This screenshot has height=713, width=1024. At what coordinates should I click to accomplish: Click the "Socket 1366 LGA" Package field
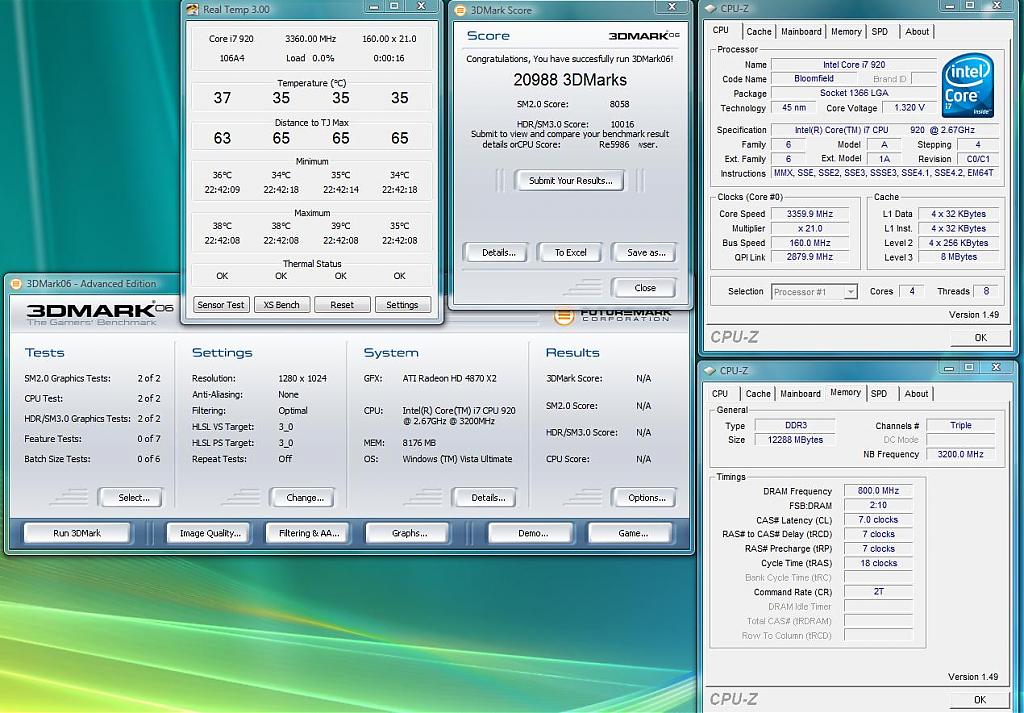point(854,93)
